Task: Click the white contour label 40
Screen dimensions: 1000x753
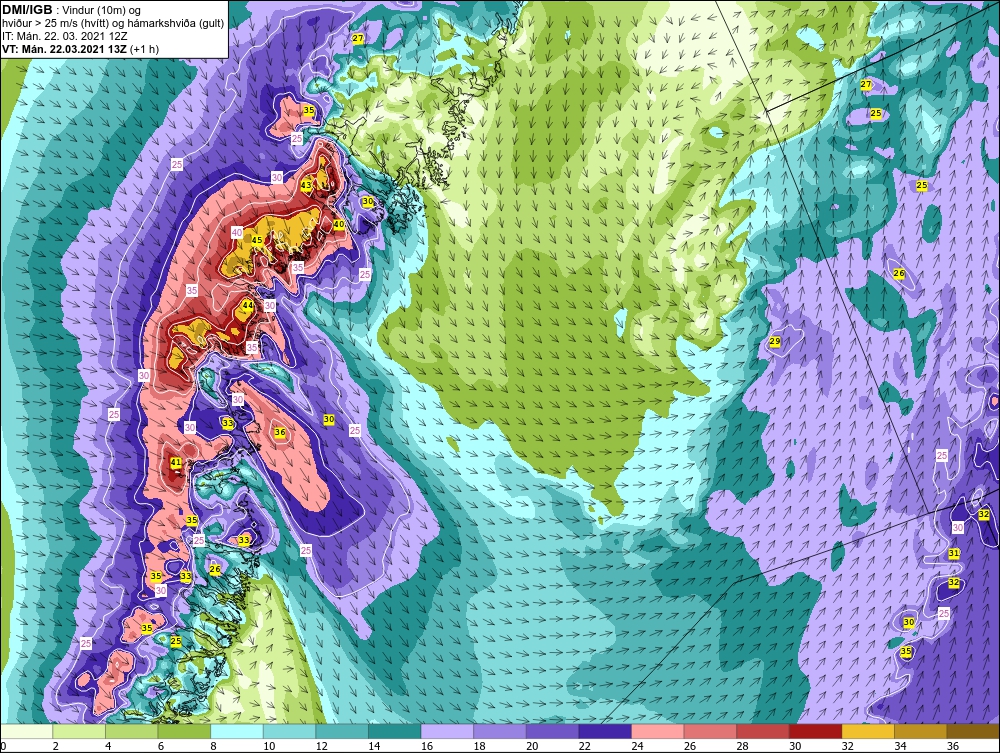Action: 237,232
